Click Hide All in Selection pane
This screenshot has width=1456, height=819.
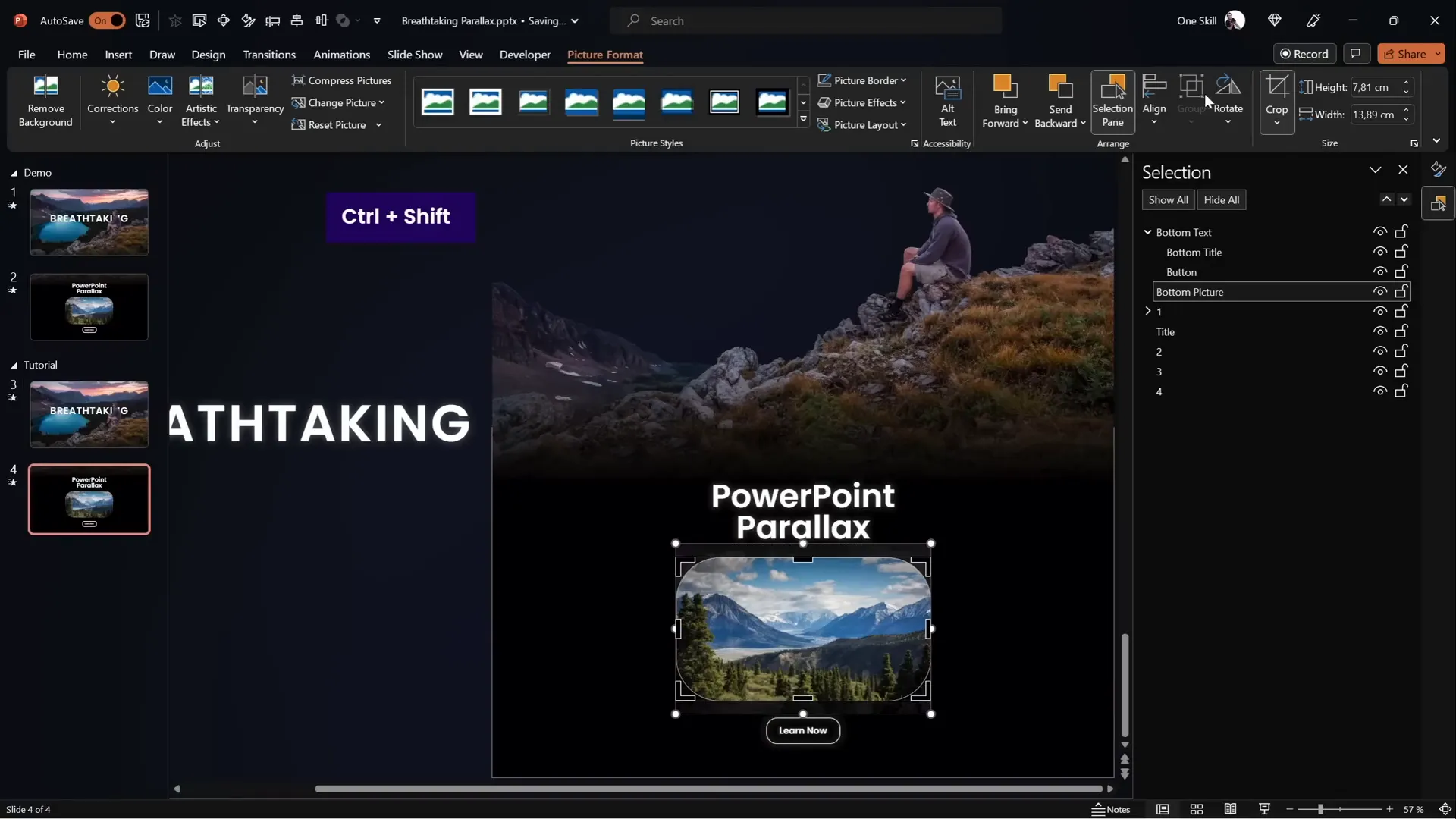1221,199
